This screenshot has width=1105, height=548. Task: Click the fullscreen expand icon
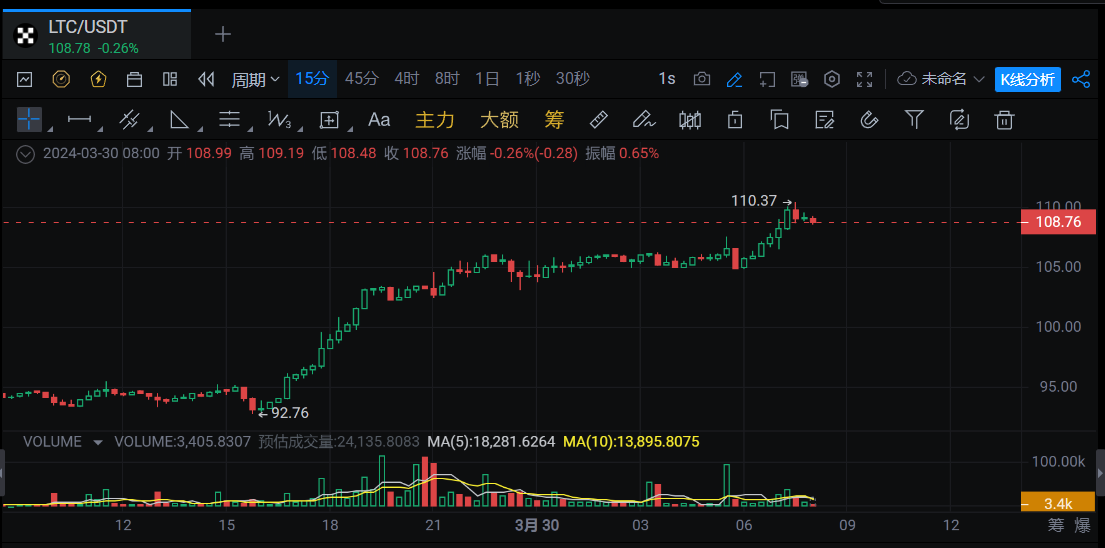pos(865,79)
